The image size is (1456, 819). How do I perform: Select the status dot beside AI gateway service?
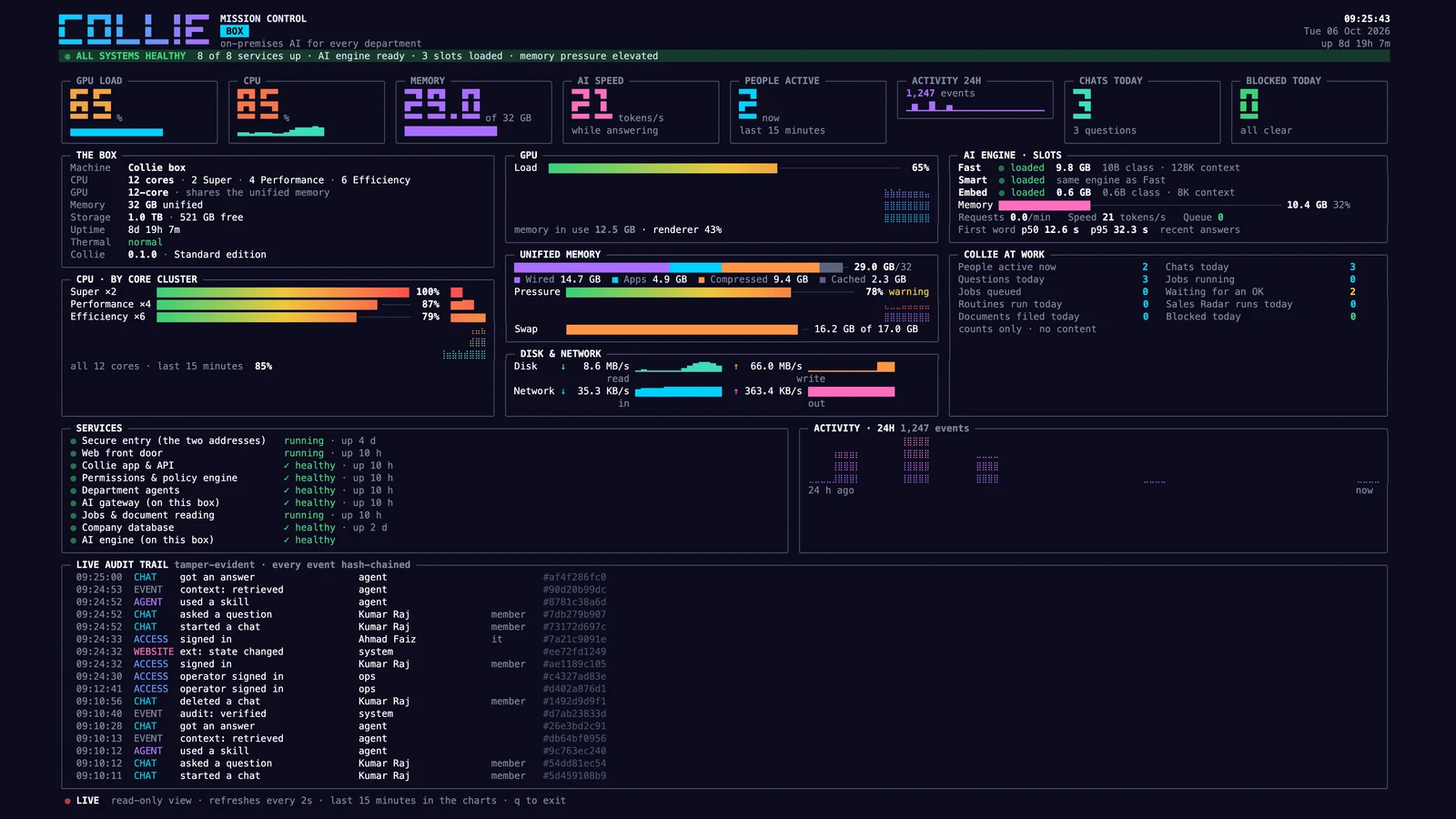point(74,503)
